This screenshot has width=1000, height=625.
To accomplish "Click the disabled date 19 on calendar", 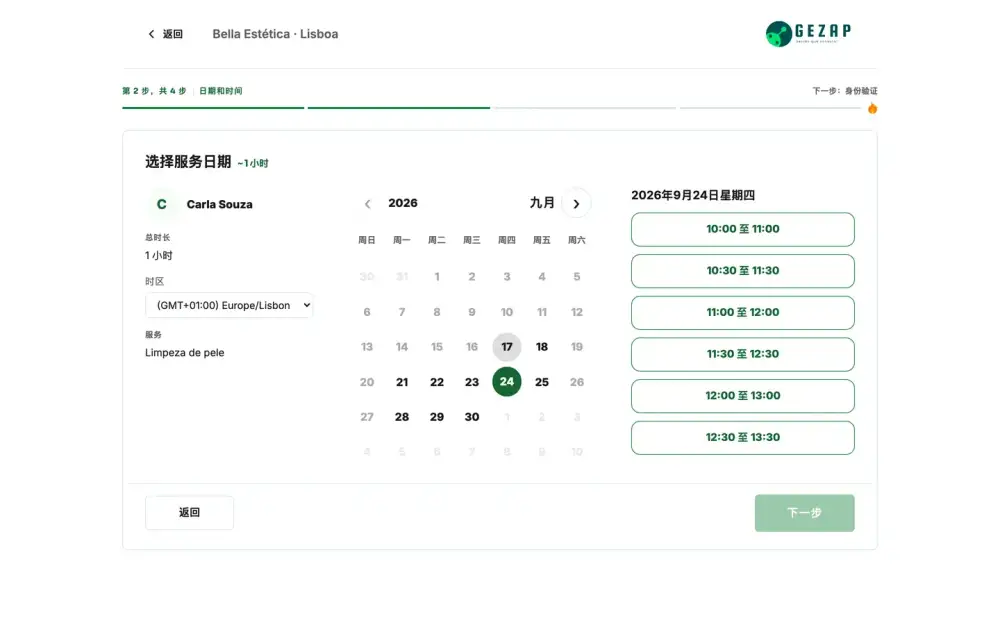I will point(577,347).
